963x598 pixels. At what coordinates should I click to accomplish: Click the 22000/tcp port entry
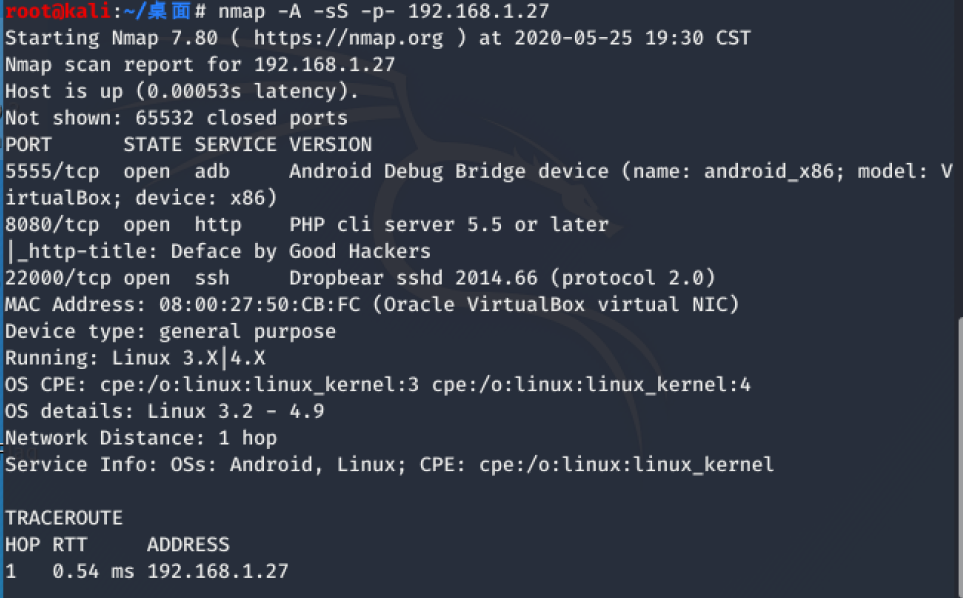tap(58, 278)
